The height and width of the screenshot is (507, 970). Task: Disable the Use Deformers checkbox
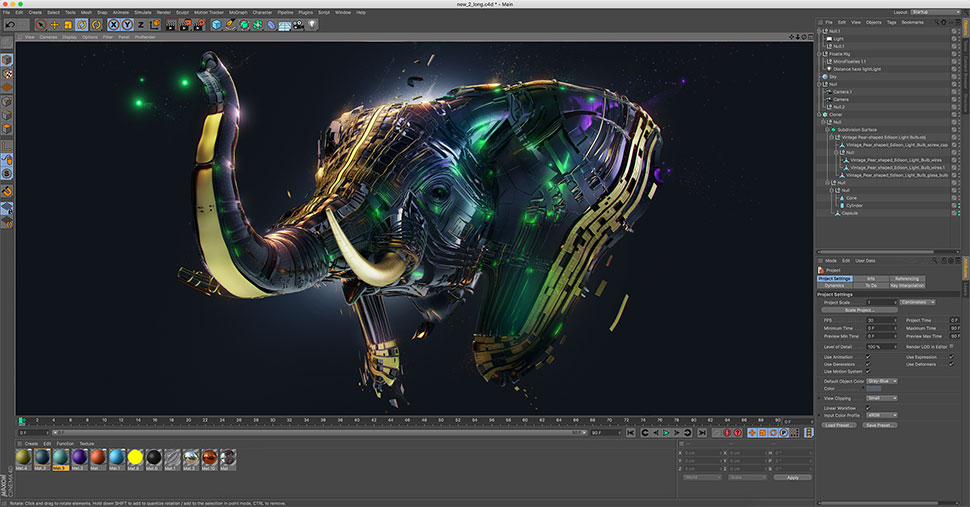952,364
